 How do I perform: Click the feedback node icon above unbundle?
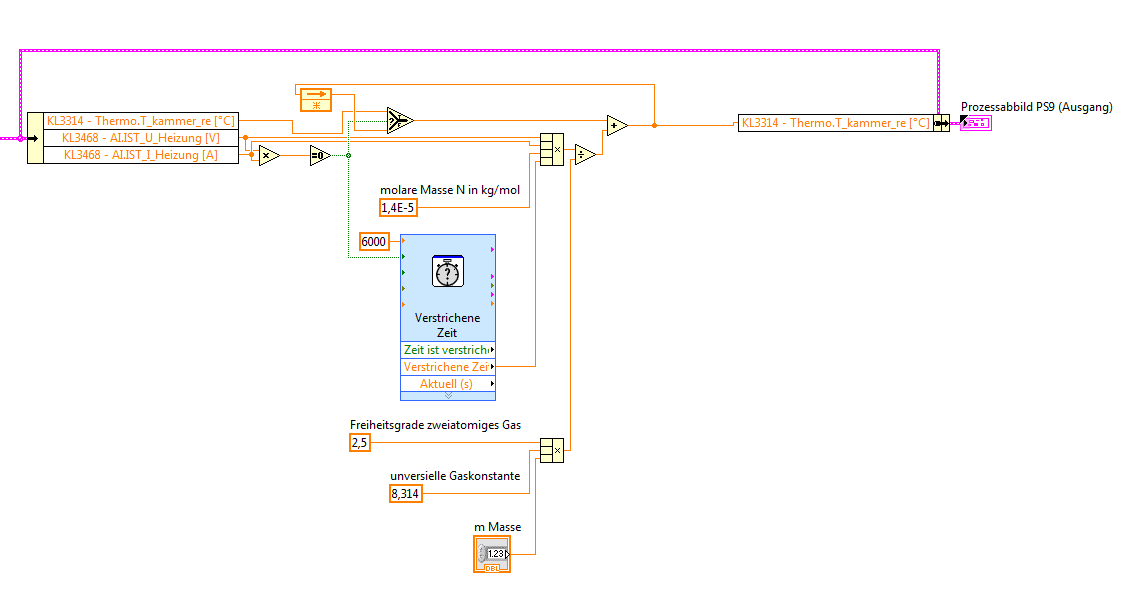315,100
